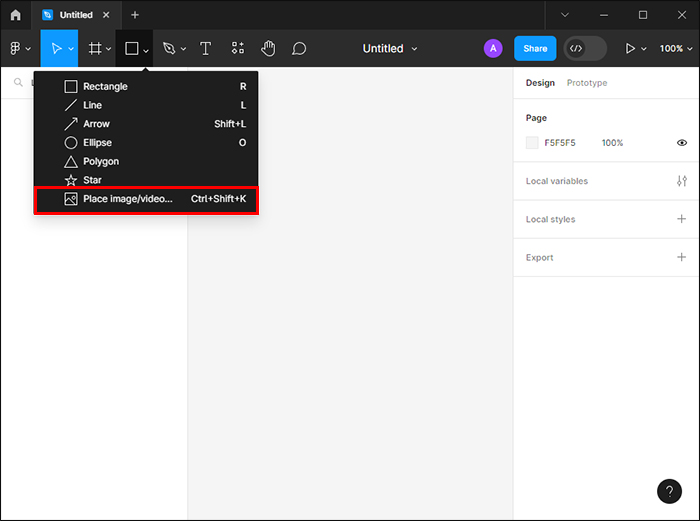Open the page background color swatch
The width and height of the screenshot is (700, 521).
point(532,143)
